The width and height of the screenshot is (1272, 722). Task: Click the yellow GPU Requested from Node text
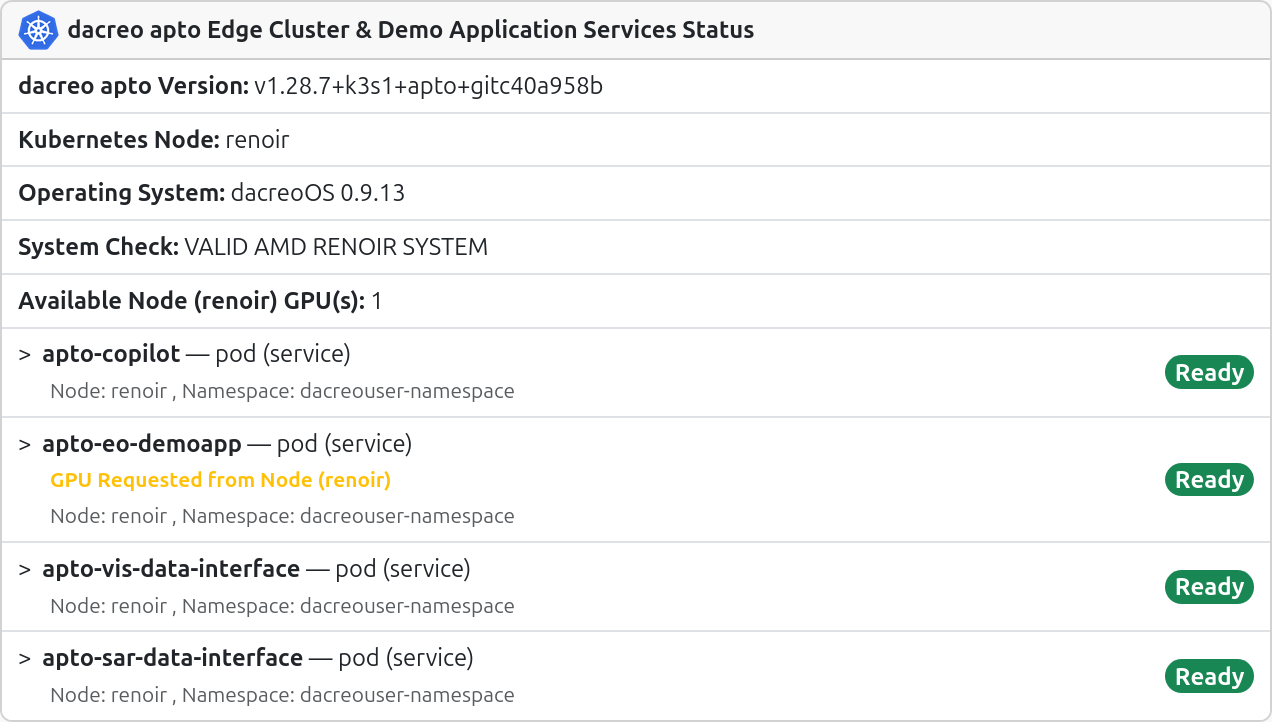(x=220, y=480)
